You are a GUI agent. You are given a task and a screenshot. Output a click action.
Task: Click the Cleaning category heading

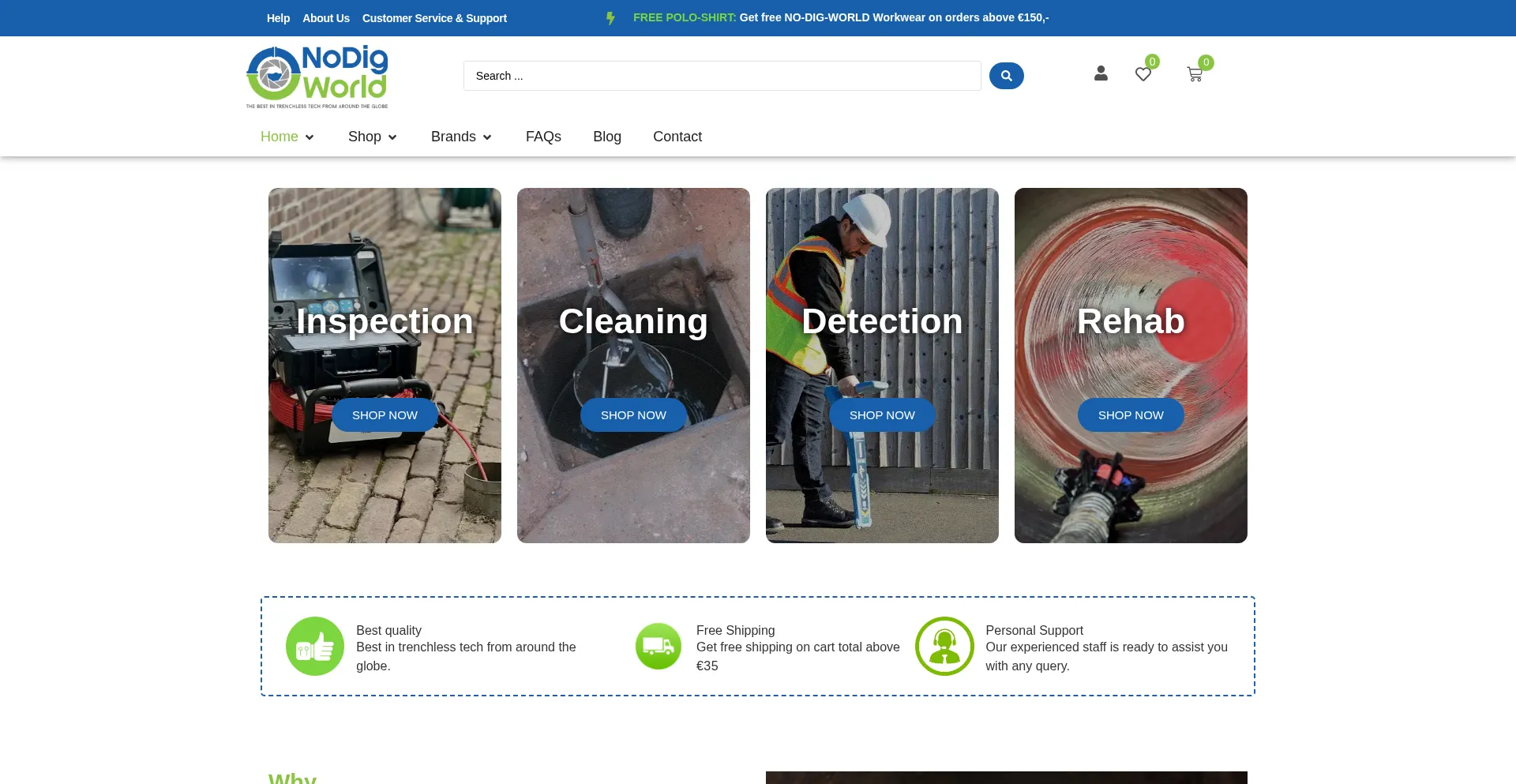click(633, 321)
